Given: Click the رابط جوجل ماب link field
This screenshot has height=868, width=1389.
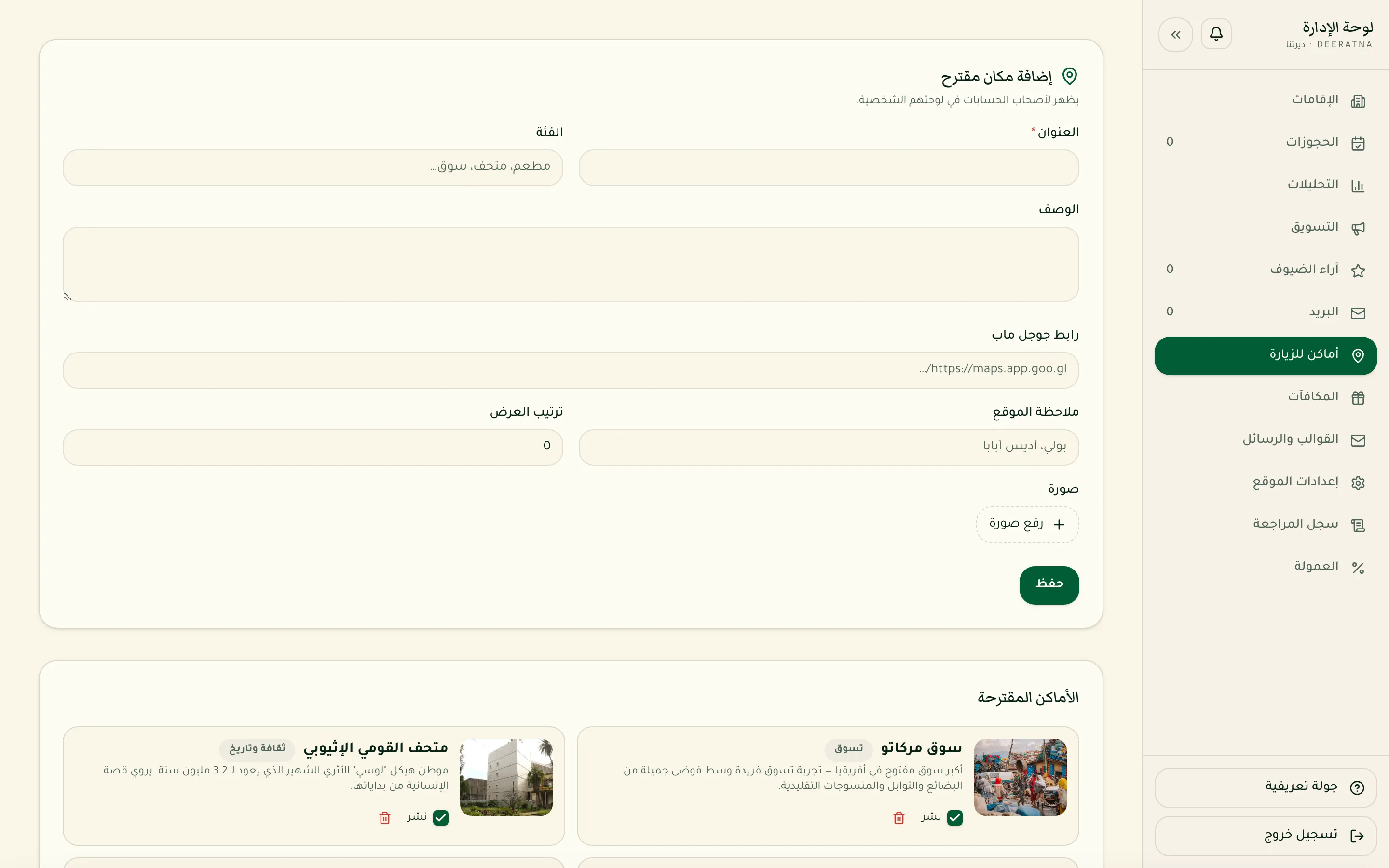Looking at the screenshot, I should click(x=571, y=370).
